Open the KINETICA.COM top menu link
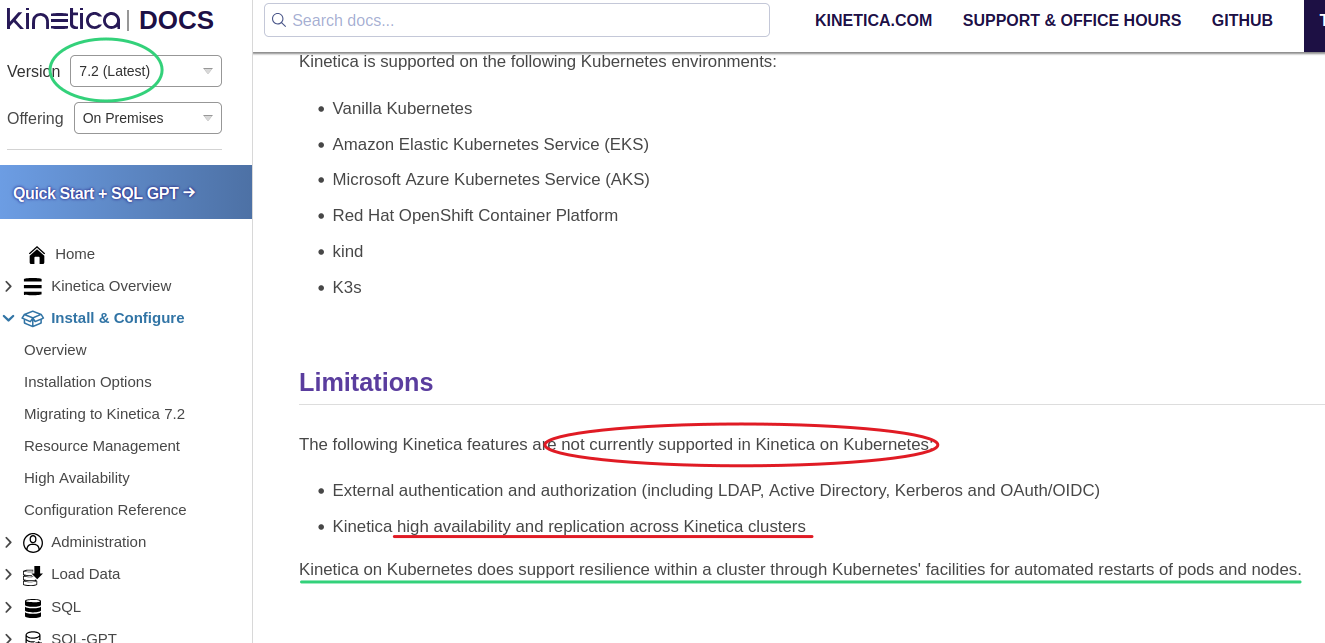This screenshot has width=1325, height=643. click(873, 20)
